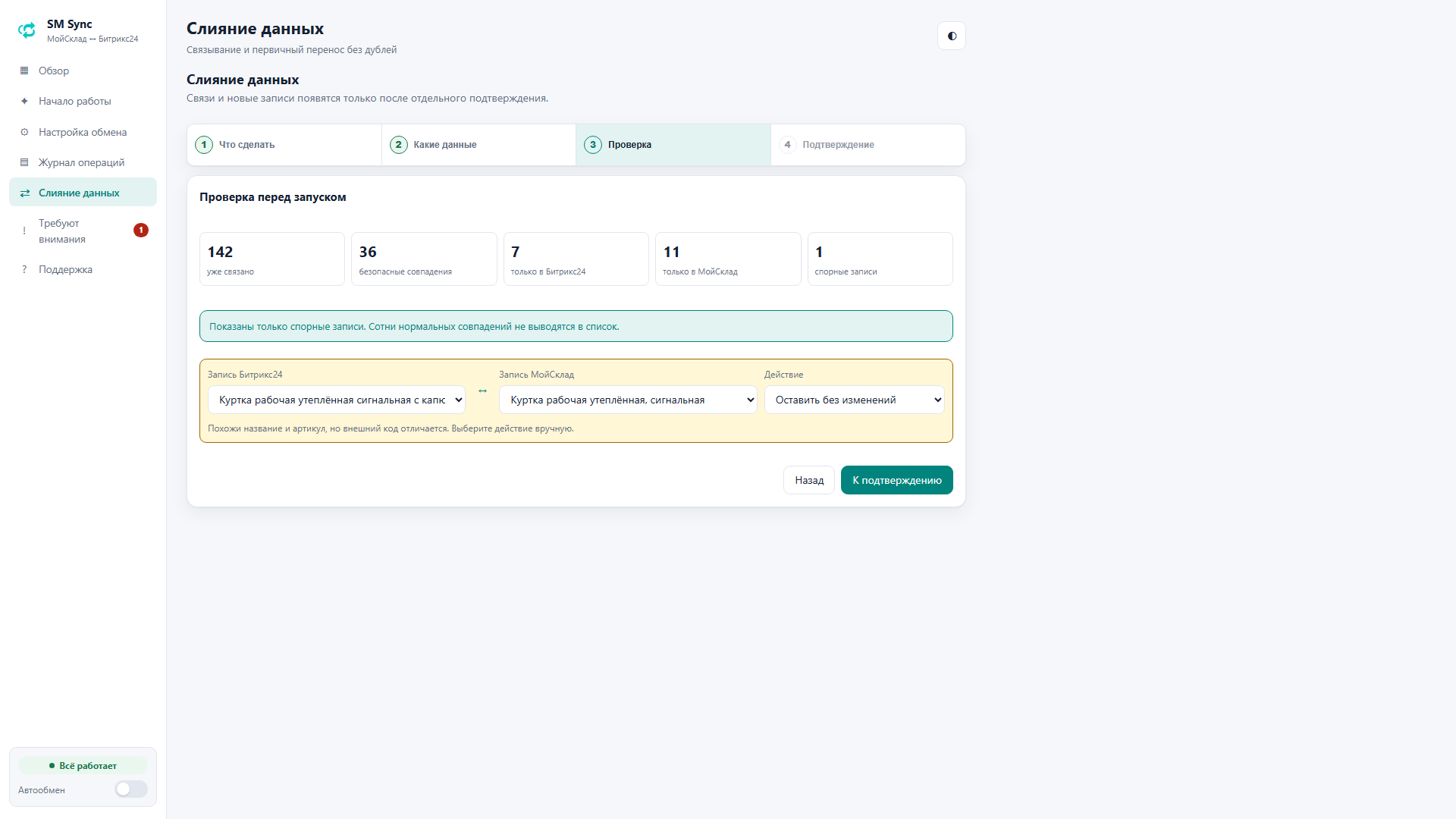Open the Действие dropdown
This screenshot has height=819, width=1456.
click(855, 400)
